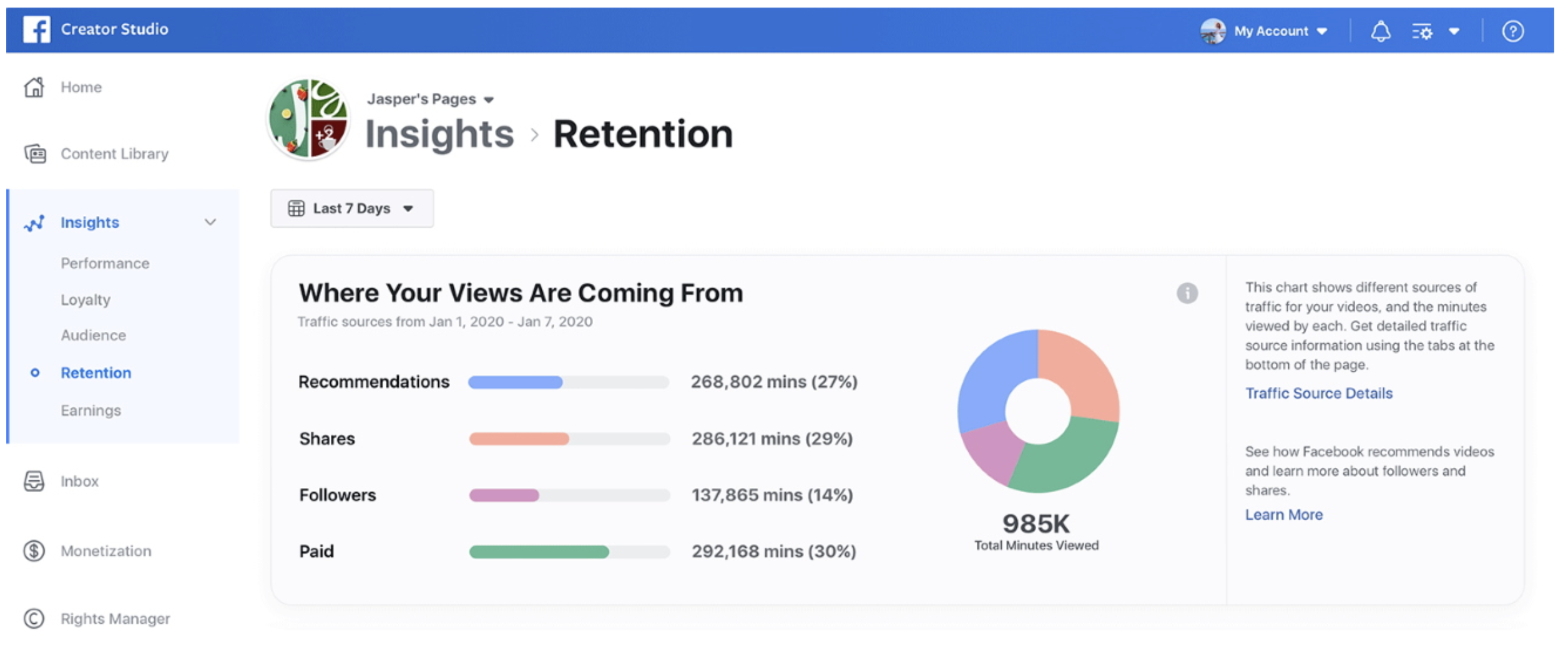Click the Facebook logo icon
This screenshot has width=1568, height=655.
36,29
